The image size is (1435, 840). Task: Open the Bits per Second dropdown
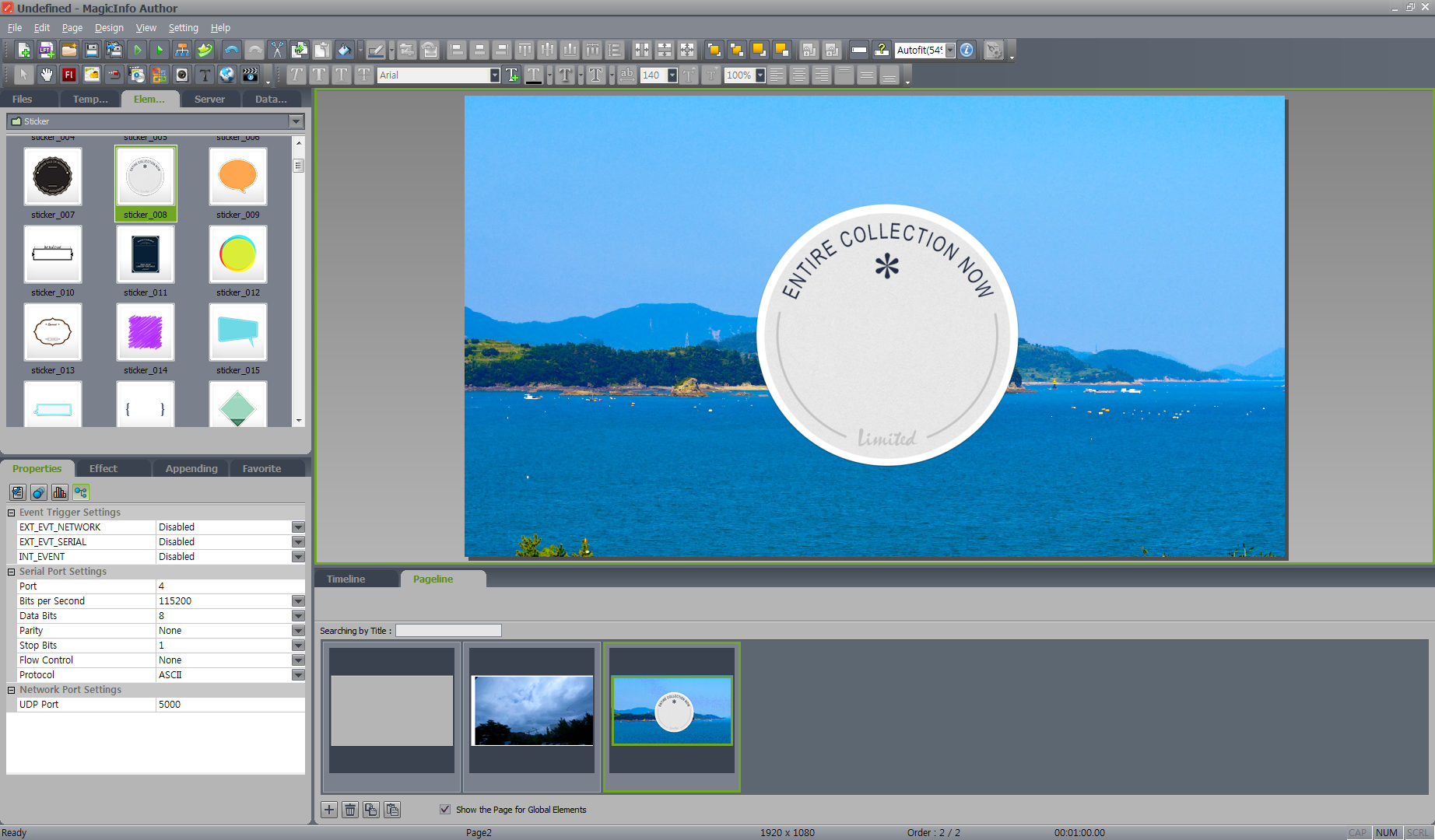pyautogui.click(x=298, y=601)
